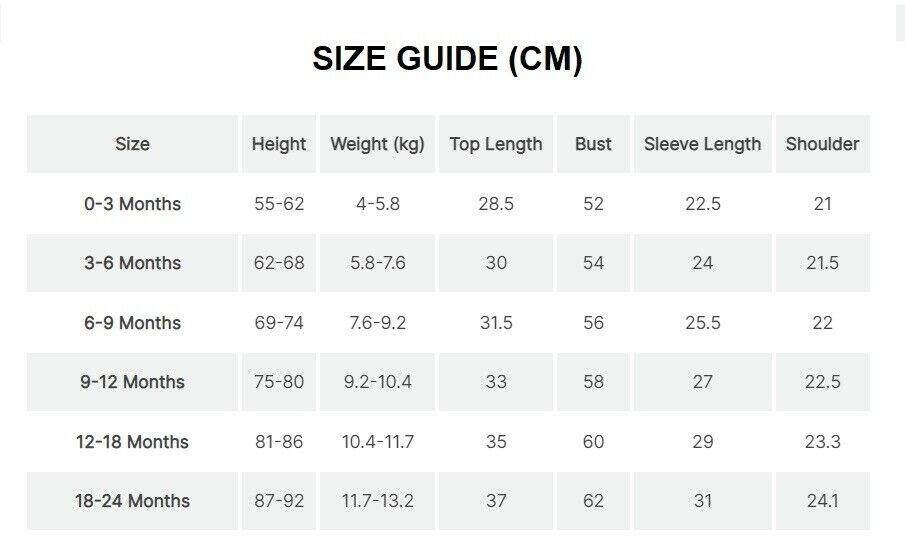
Task: Click the Sleeve Length column header
Action: [702, 144]
